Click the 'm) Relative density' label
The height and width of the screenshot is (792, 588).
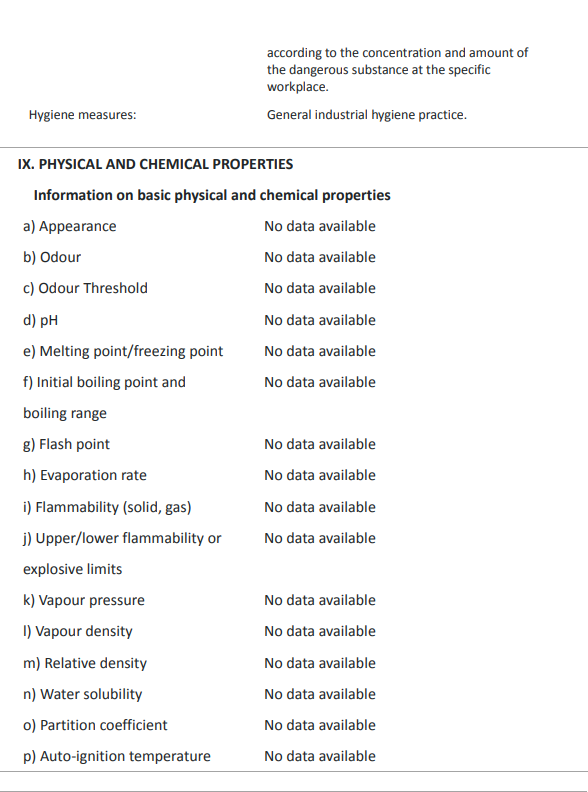point(85,663)
